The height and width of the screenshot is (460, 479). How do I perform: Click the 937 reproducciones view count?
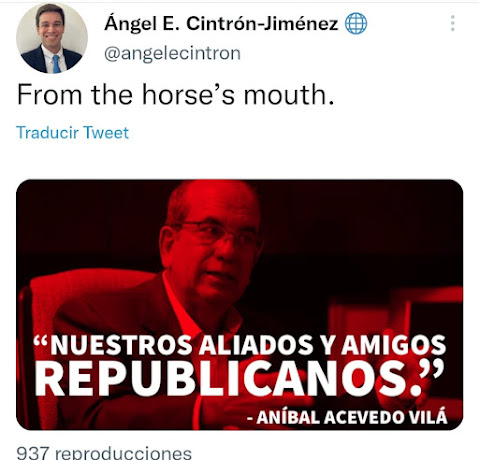pyautogui.click(x=104, y=453)
